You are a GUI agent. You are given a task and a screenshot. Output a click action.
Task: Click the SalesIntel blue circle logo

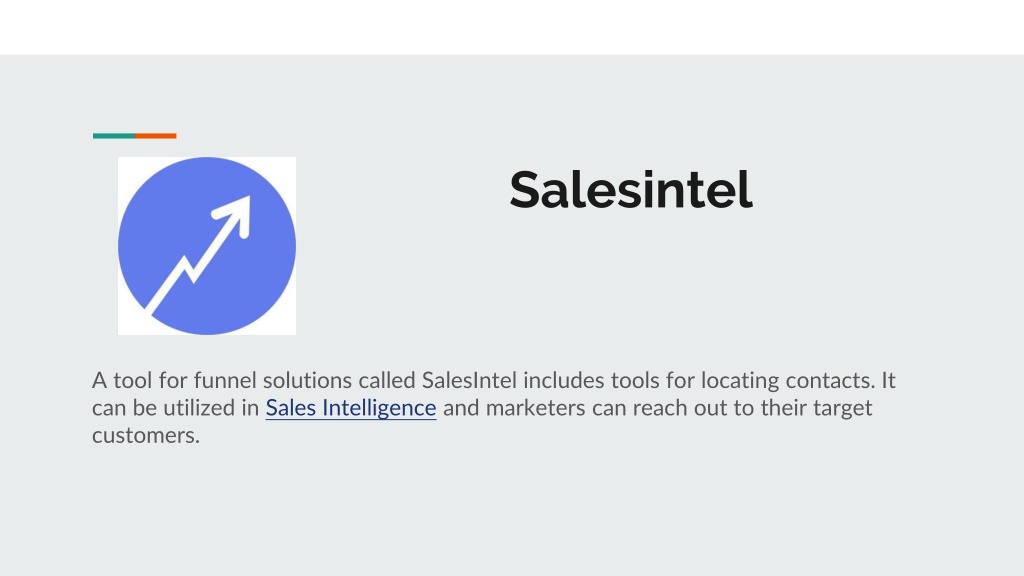click(207, 246)
